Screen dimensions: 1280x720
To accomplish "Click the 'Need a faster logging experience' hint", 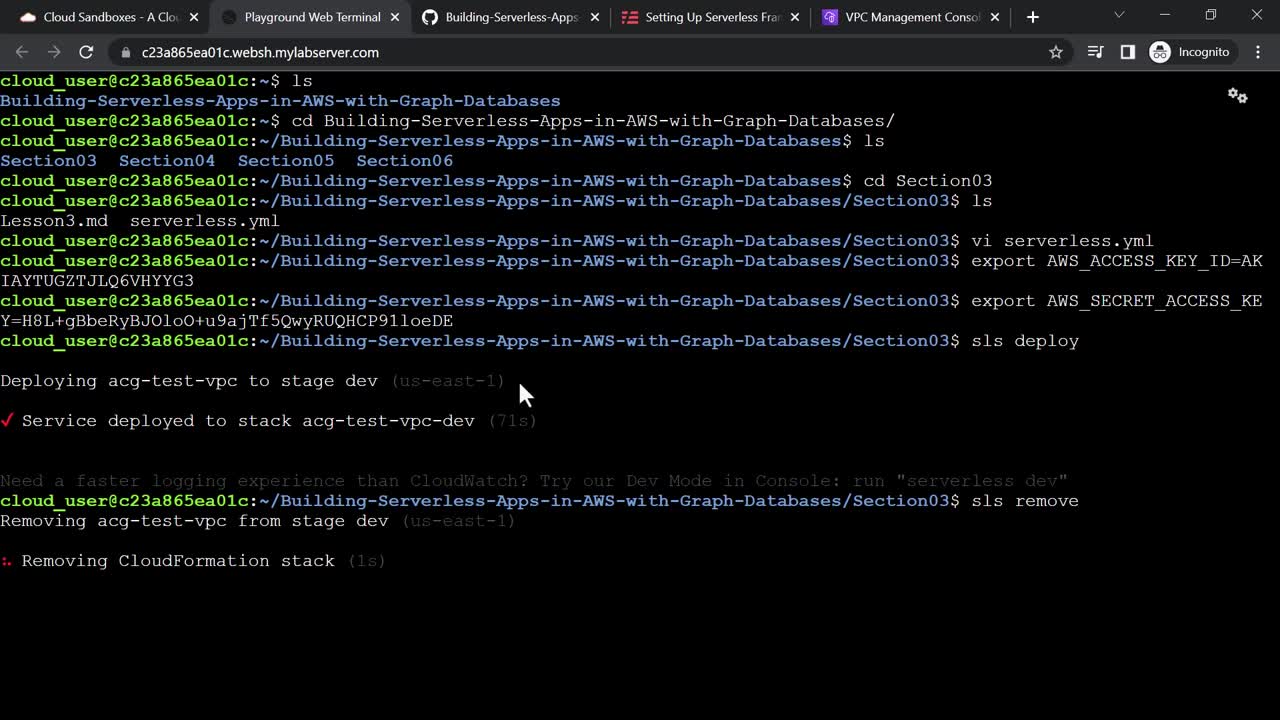I will coord(534,481).
